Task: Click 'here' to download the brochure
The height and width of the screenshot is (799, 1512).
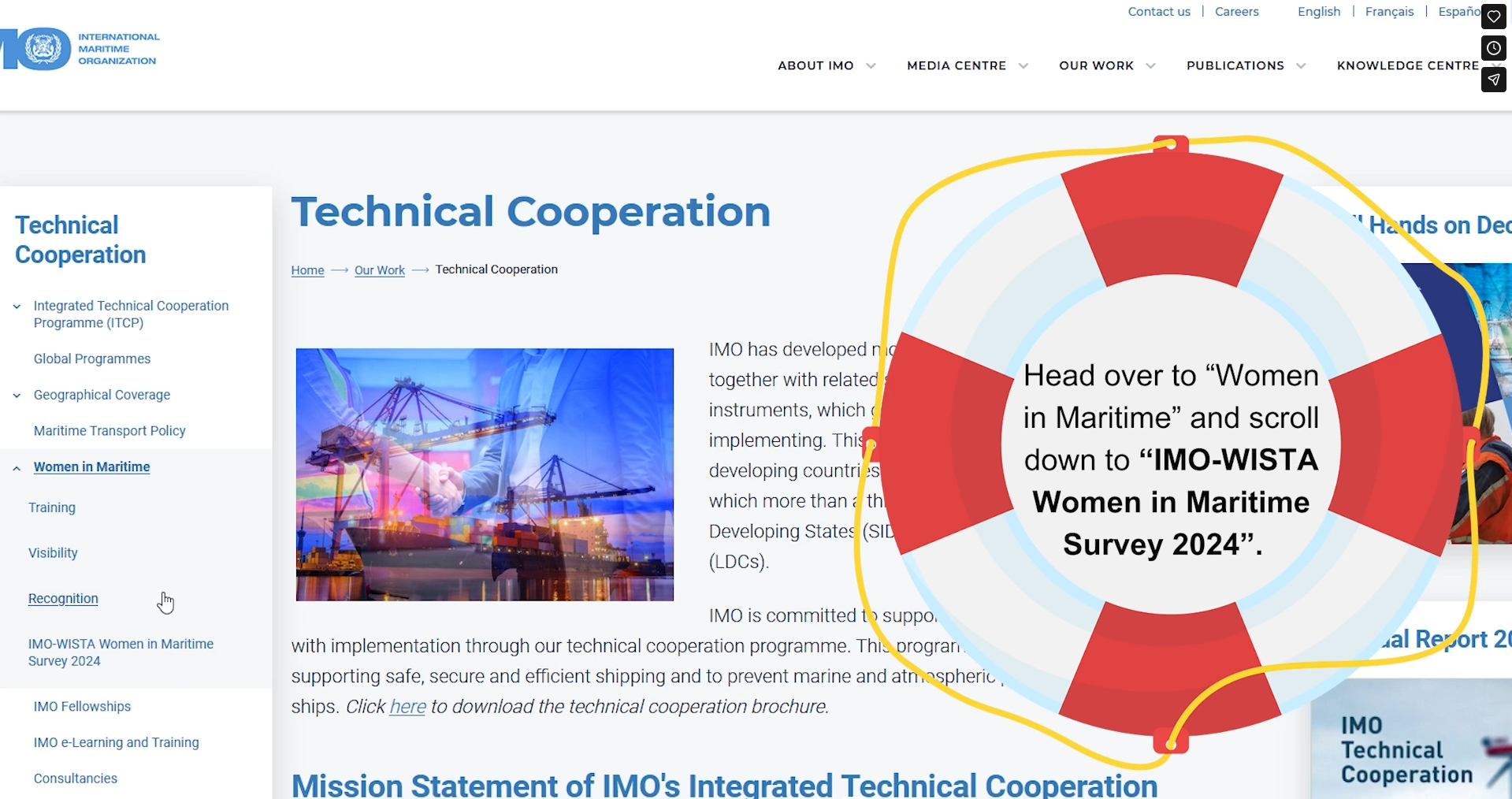Action: tap(407, 707)
